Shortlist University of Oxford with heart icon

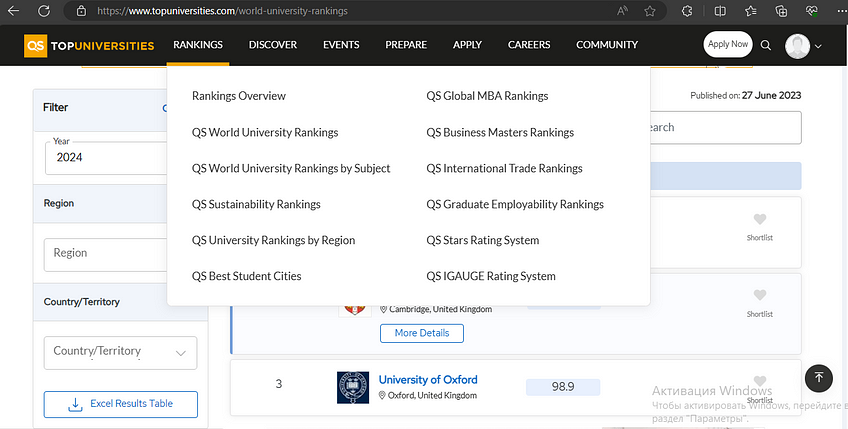[x=760, y=381]
